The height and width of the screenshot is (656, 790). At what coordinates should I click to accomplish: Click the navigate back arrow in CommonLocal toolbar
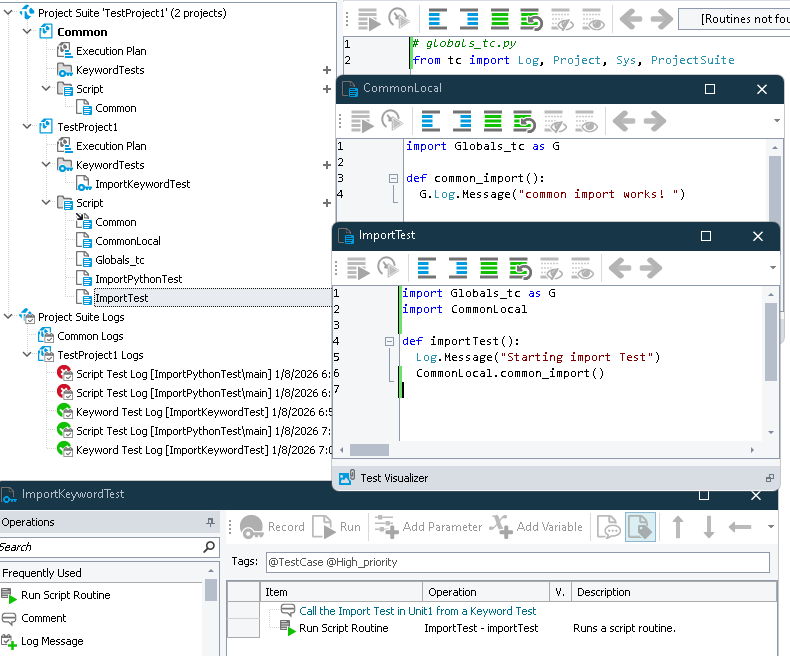point(624,122)
